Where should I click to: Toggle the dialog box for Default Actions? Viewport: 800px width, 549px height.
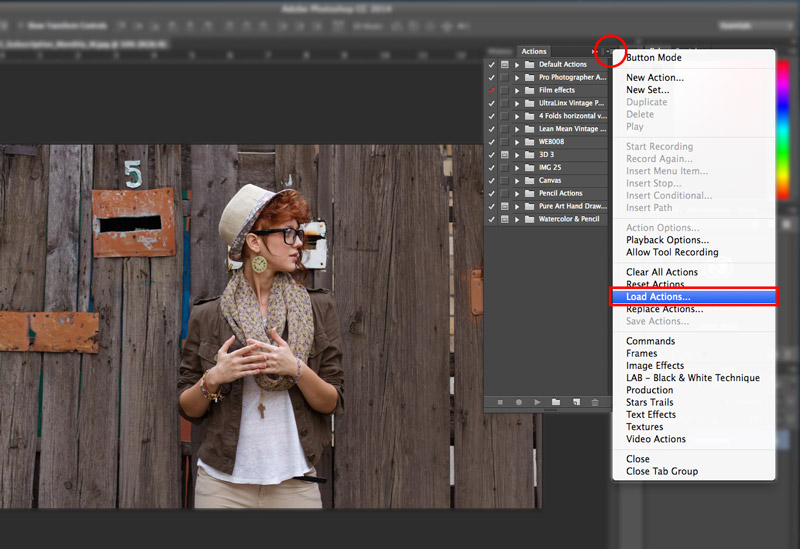(x=505, y=64)
